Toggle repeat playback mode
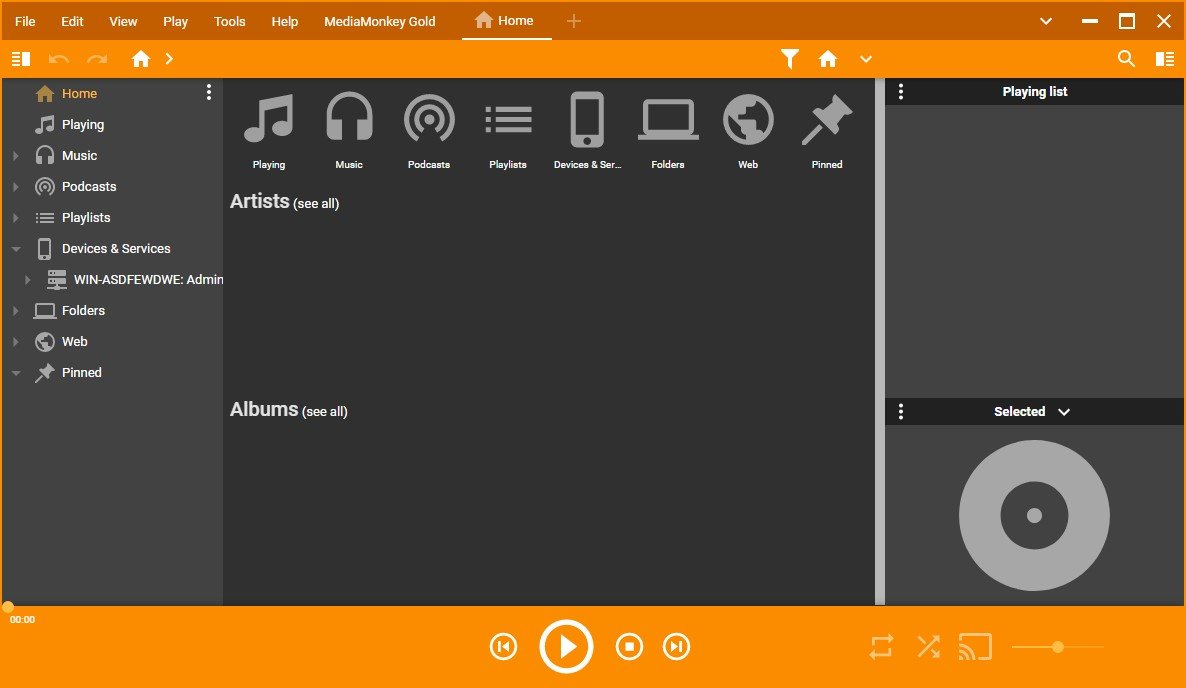This screenshot has width=1186, height=688. coord(881,647)
